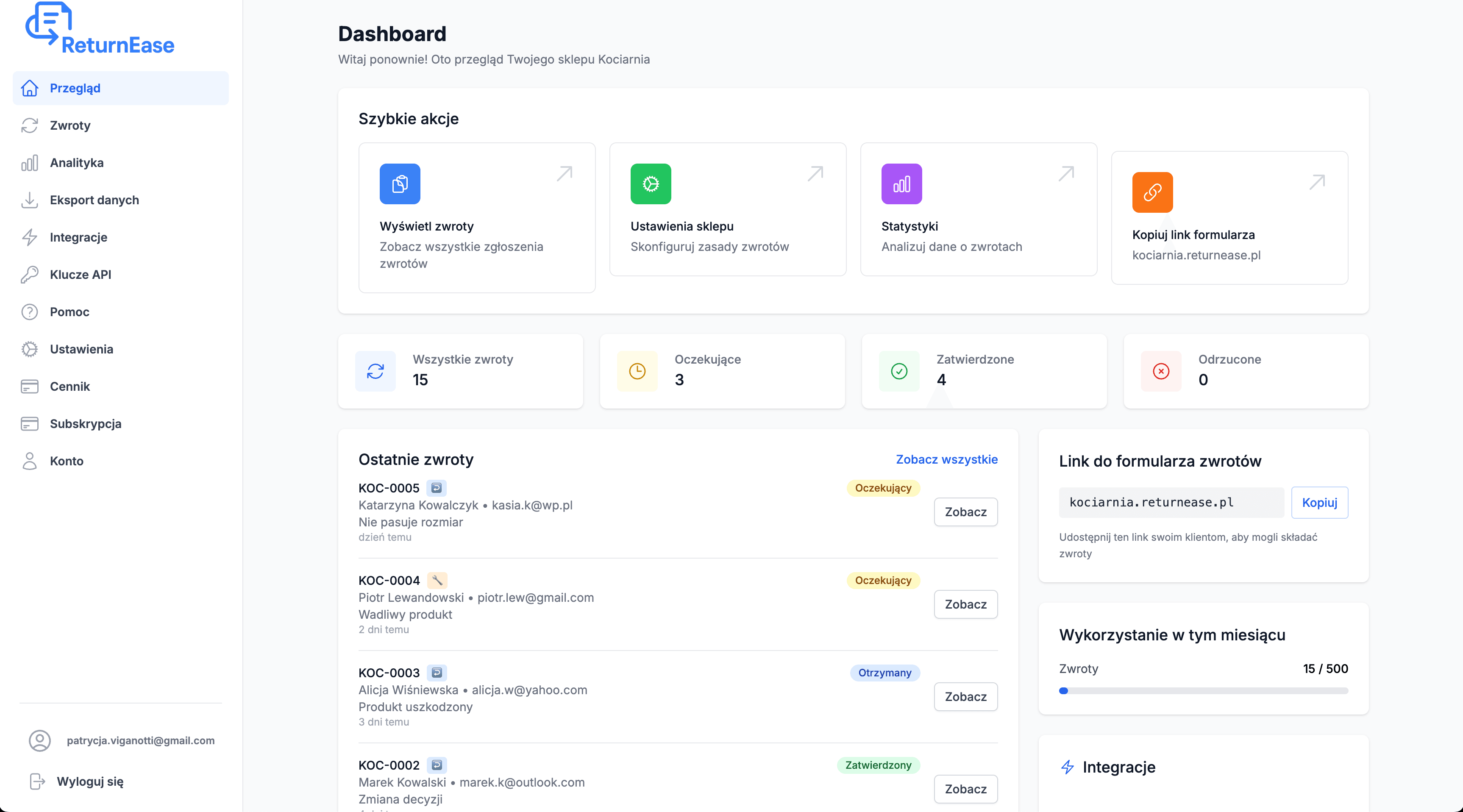Screen dimensions: 1463x812
Task: Select the Integracje lightning bolt icon
Action: [30, 237]
